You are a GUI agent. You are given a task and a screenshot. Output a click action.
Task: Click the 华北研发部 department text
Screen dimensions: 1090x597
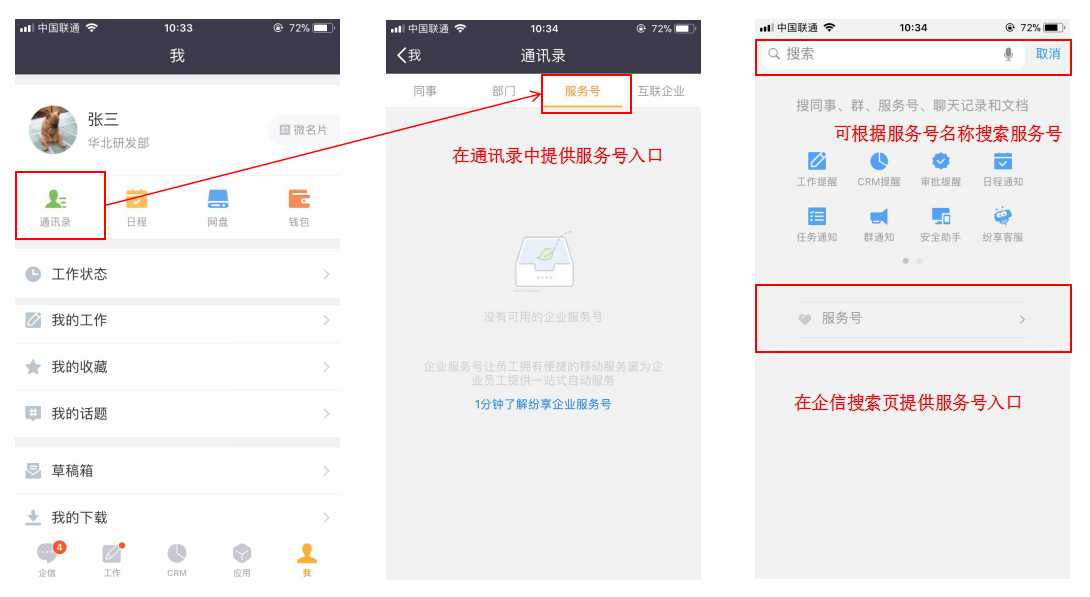[118, 143]
